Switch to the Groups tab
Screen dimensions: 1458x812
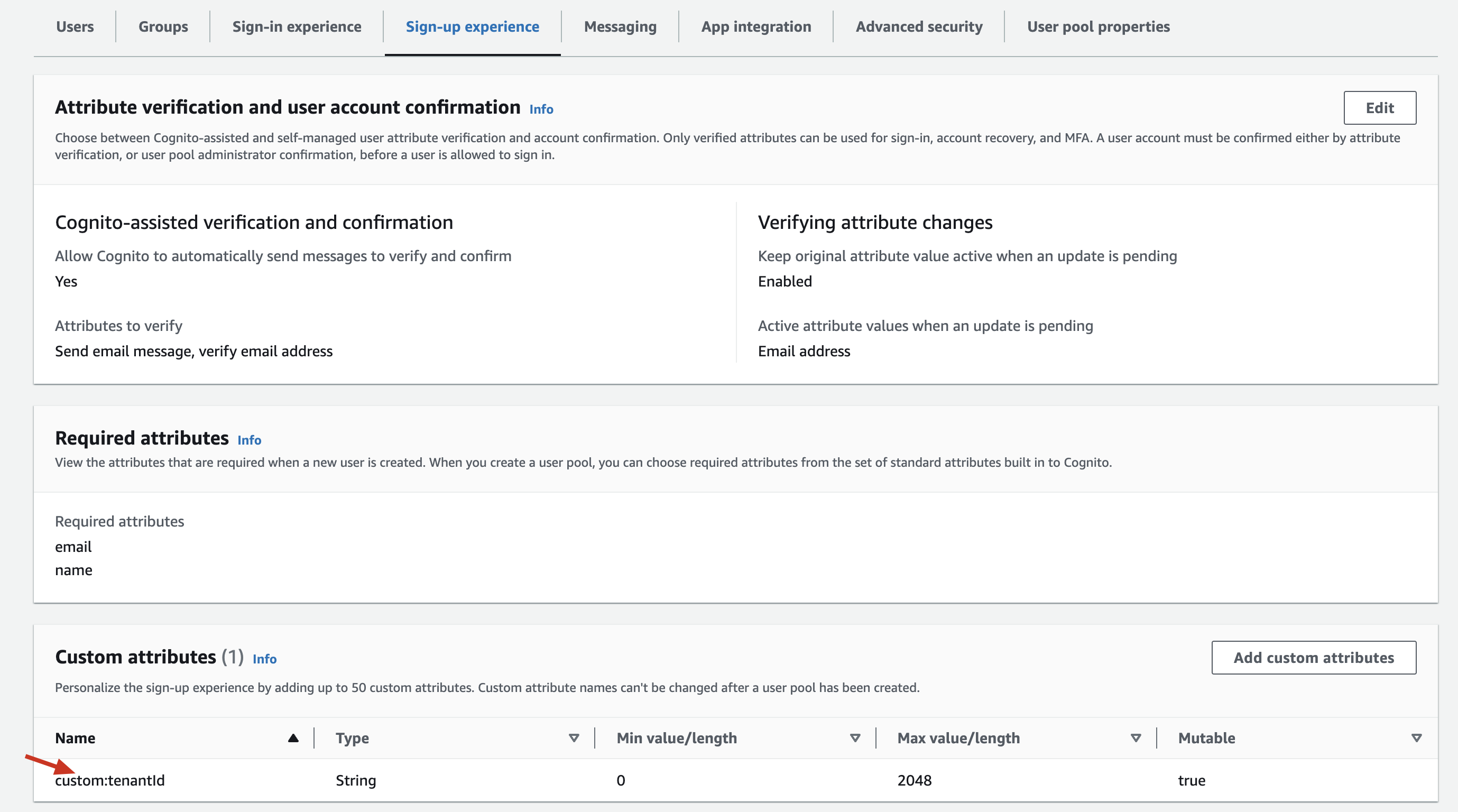(x=163, y=26)
